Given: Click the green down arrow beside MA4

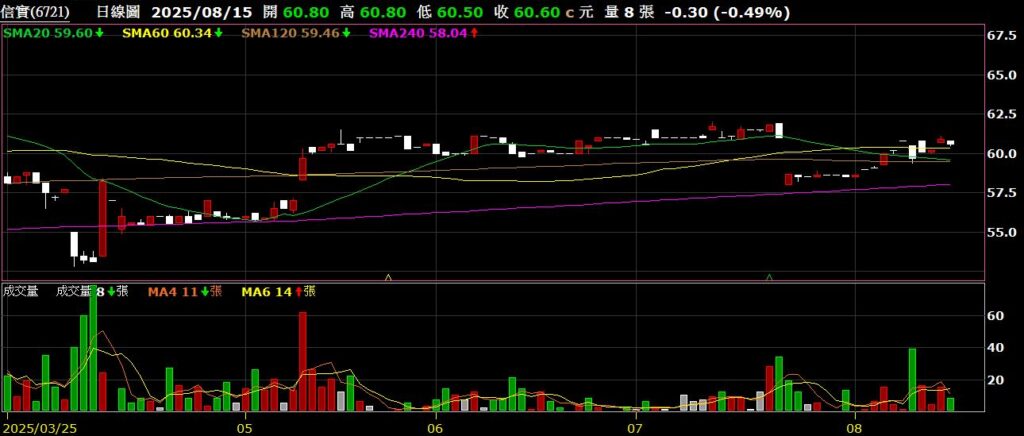Looking at the screenshot, I should [206, 292].
